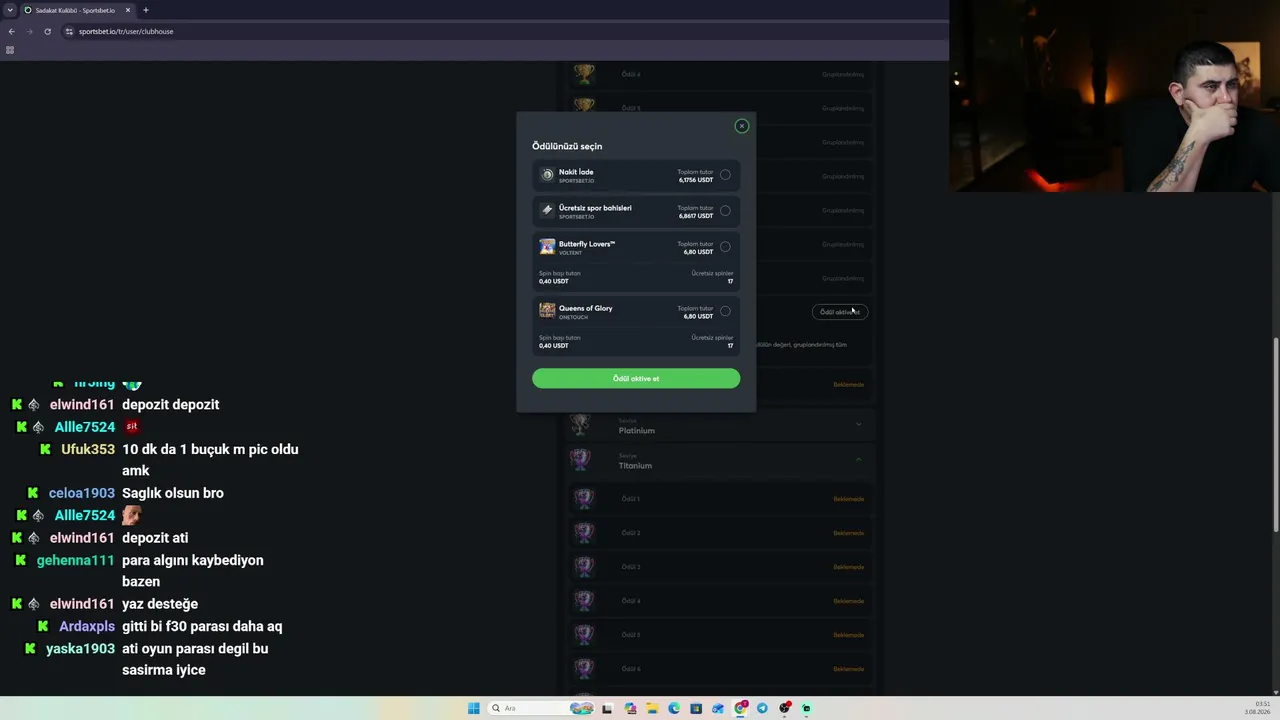Click the Titanium Ödül 6 trophy icon

click(584, 669)
